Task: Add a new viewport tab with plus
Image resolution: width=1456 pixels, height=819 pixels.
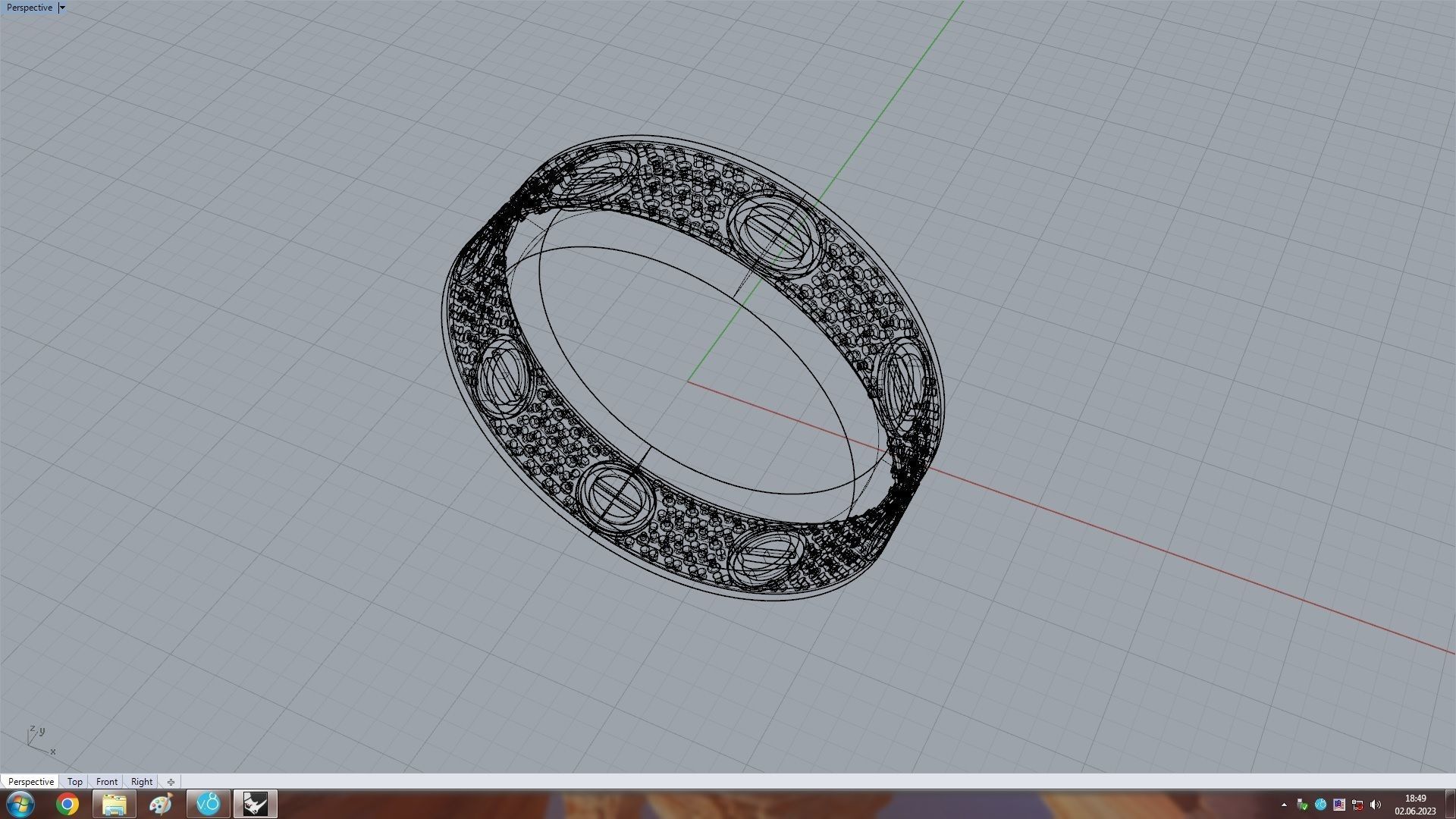Action: [x=171, y=782]
